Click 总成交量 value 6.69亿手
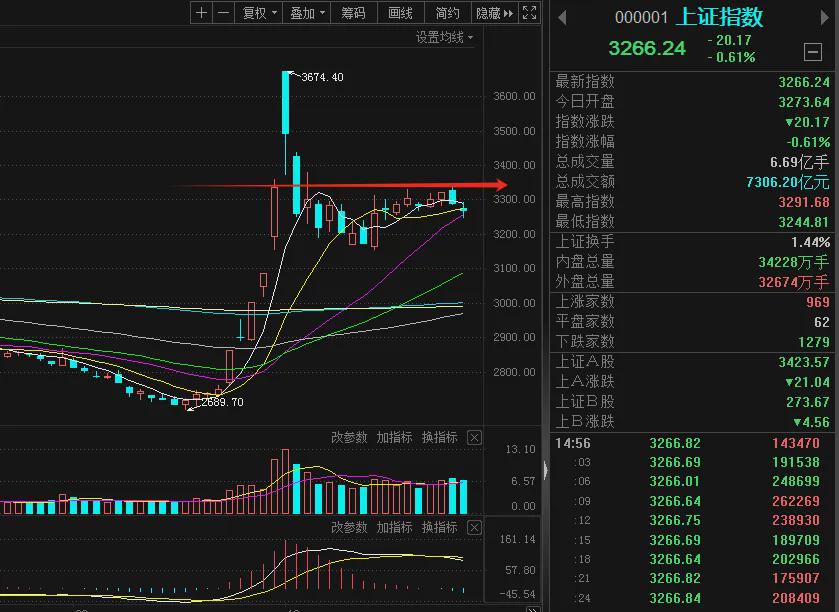 pos(799,162)
